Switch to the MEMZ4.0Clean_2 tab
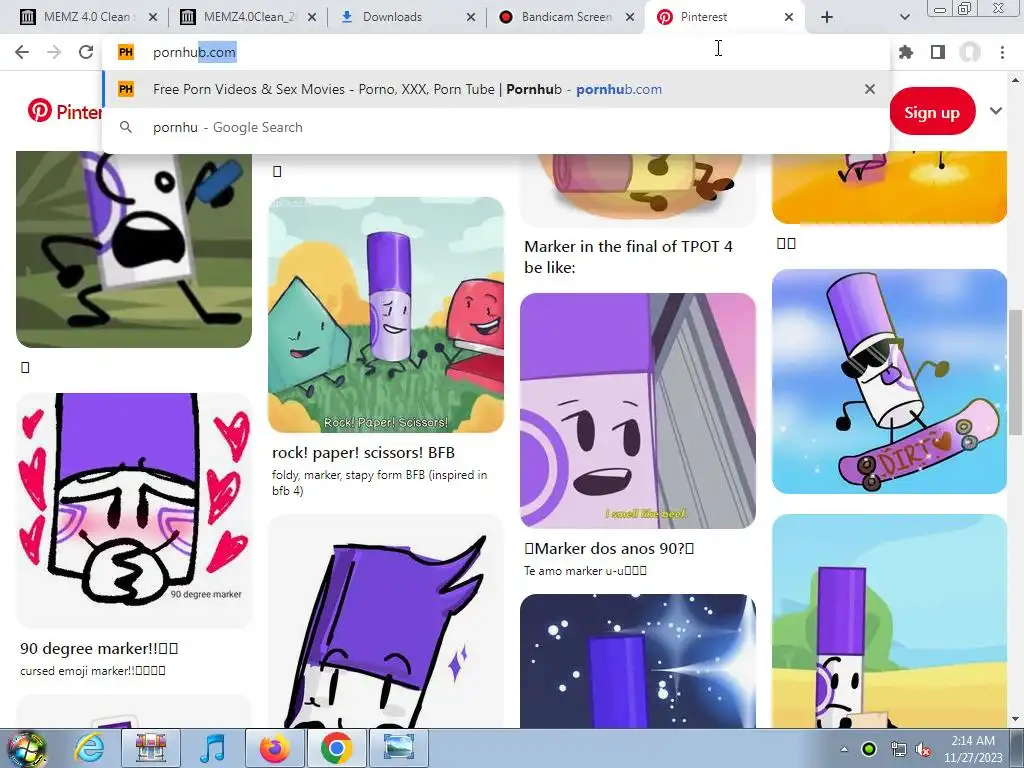Image resolution: width=1024 pixels, height=768 pixels. (x=248, y=17)
